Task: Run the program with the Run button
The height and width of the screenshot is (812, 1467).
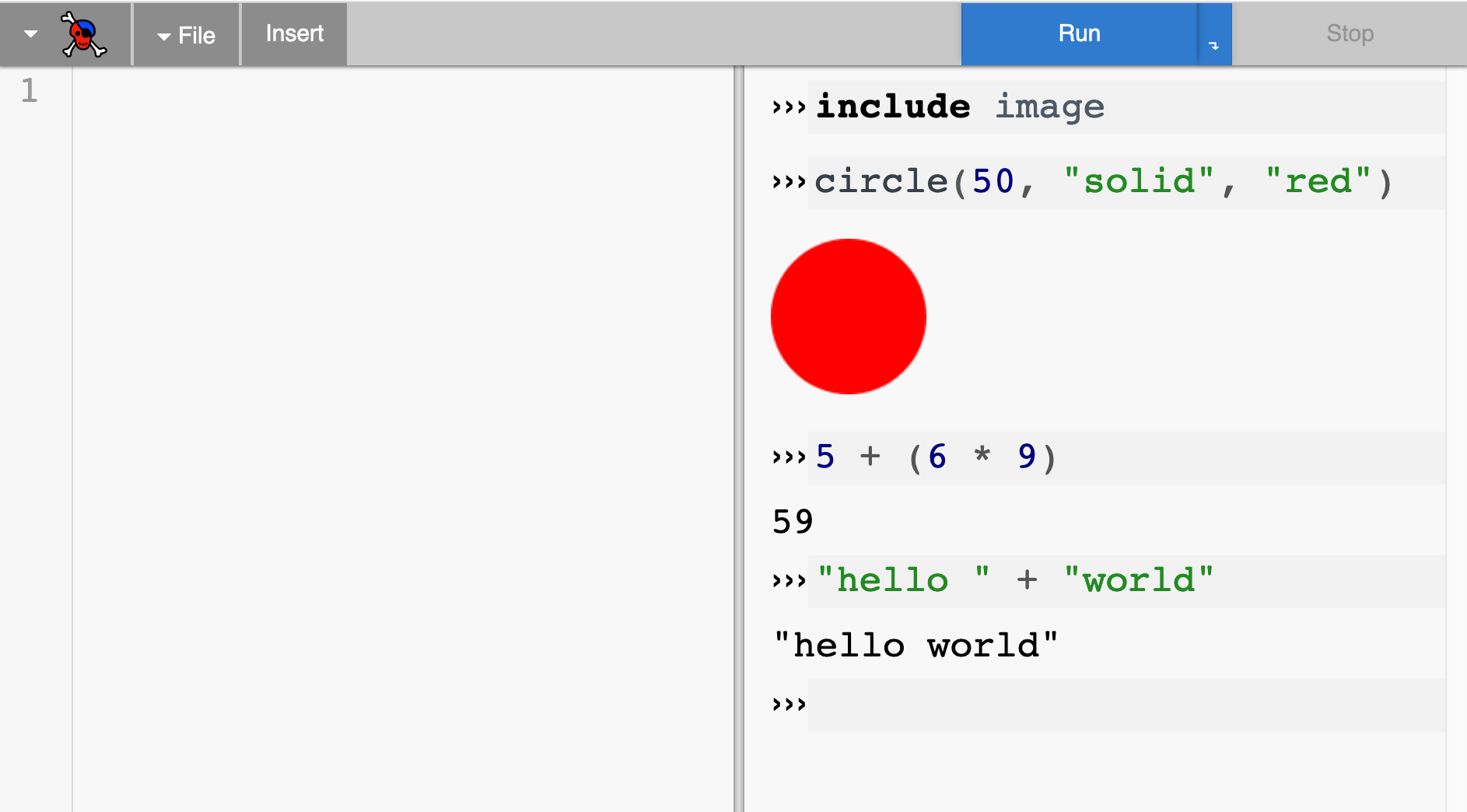Action: coord(1079,34)
